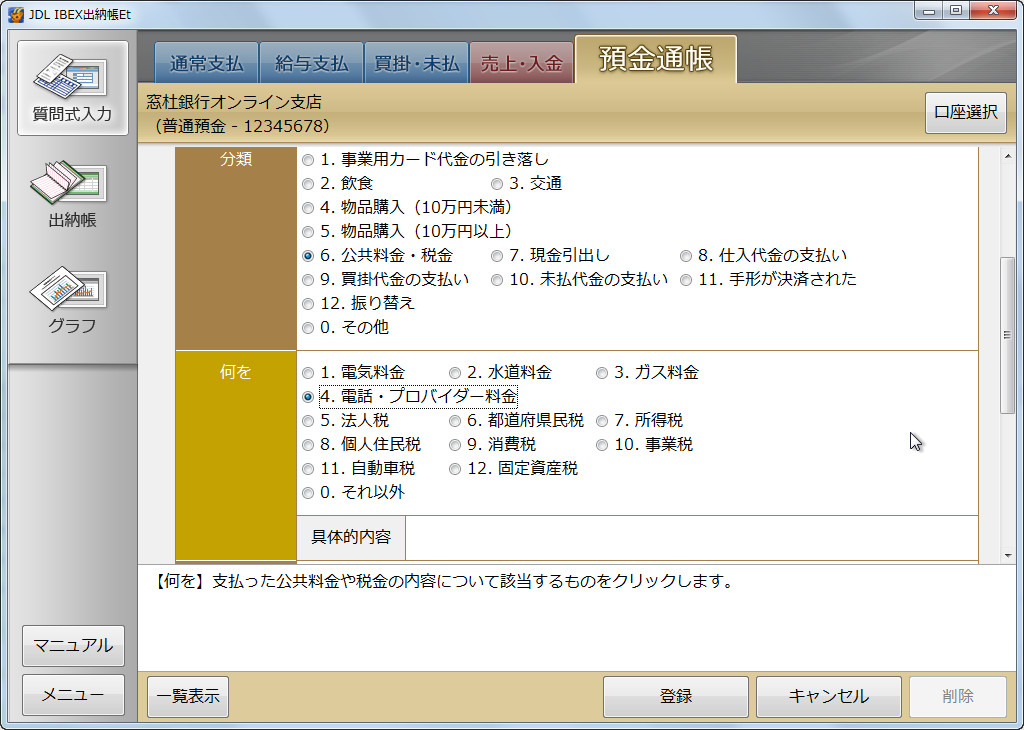Select radio 0. その他 in 分類
Viewport: 1024px width, 730px height.
pyautogui.click(x=308, y=328)
